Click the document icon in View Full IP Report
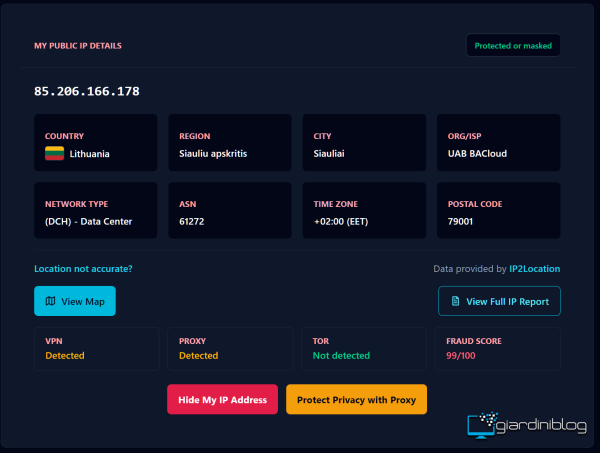Screen dimensions: 600x453 coord(455,301)
